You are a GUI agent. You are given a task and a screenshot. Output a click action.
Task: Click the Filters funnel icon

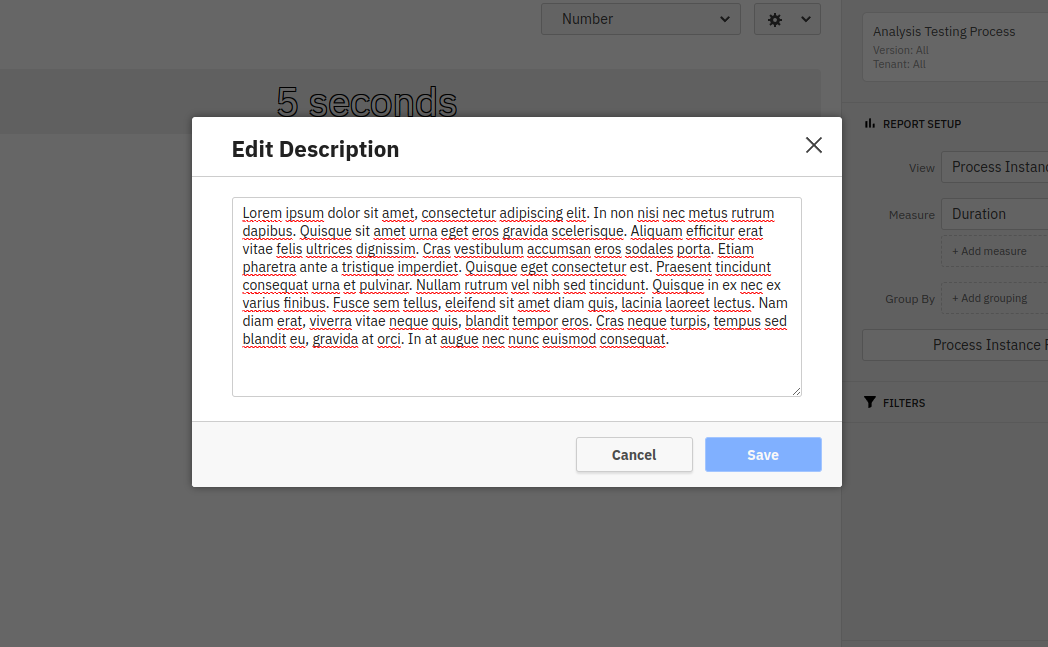[x=870, y=403]
